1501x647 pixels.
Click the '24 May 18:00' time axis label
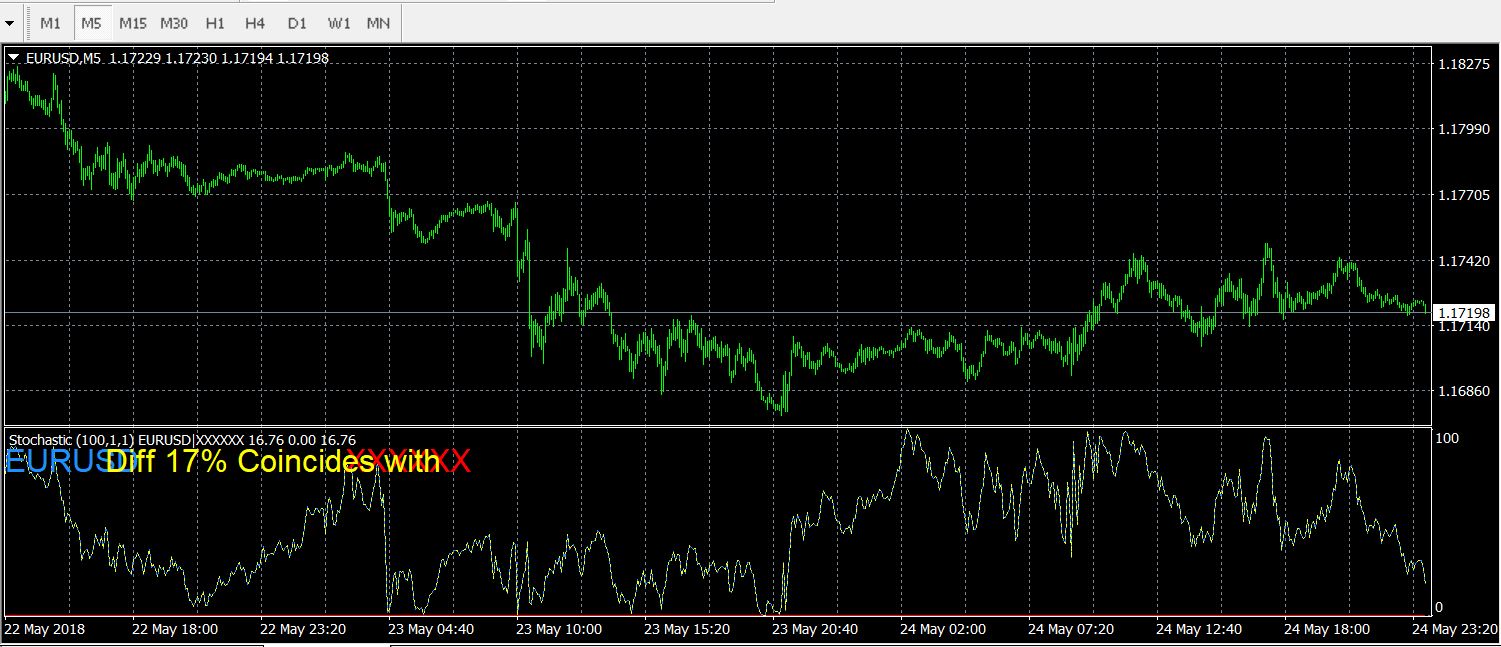[1327, 629]
